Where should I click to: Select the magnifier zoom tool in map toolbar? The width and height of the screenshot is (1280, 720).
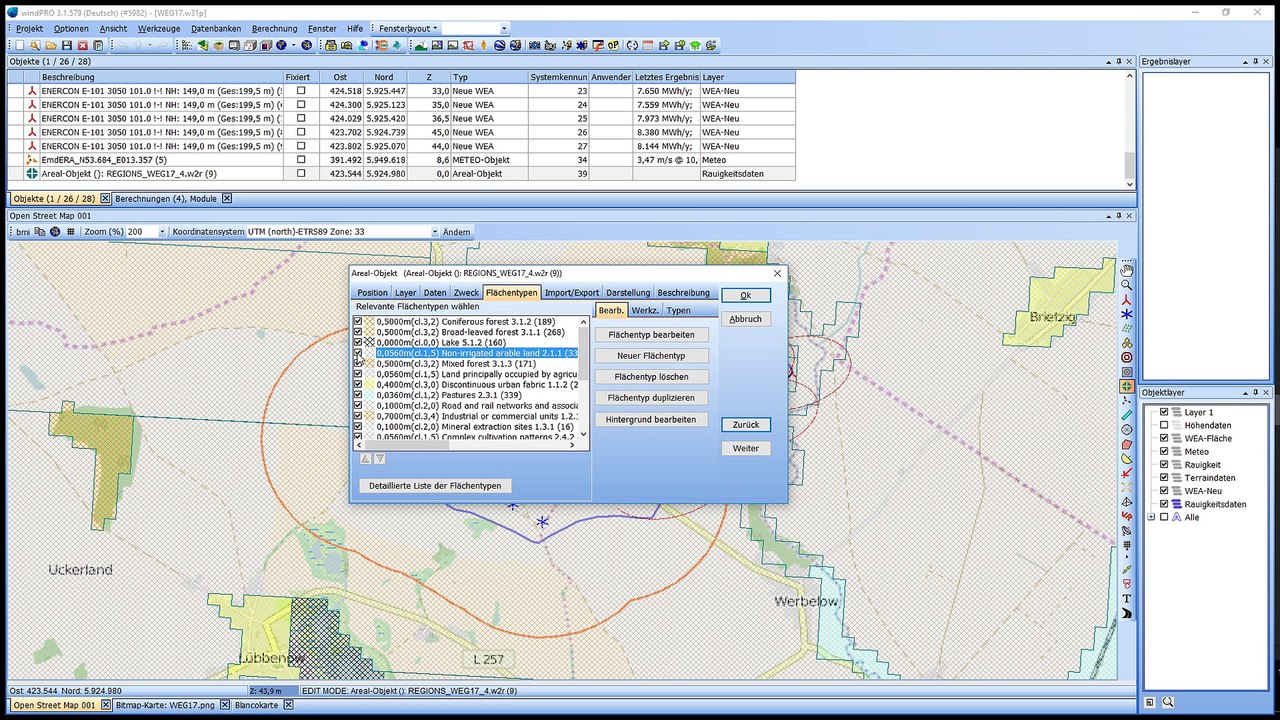1127,285
